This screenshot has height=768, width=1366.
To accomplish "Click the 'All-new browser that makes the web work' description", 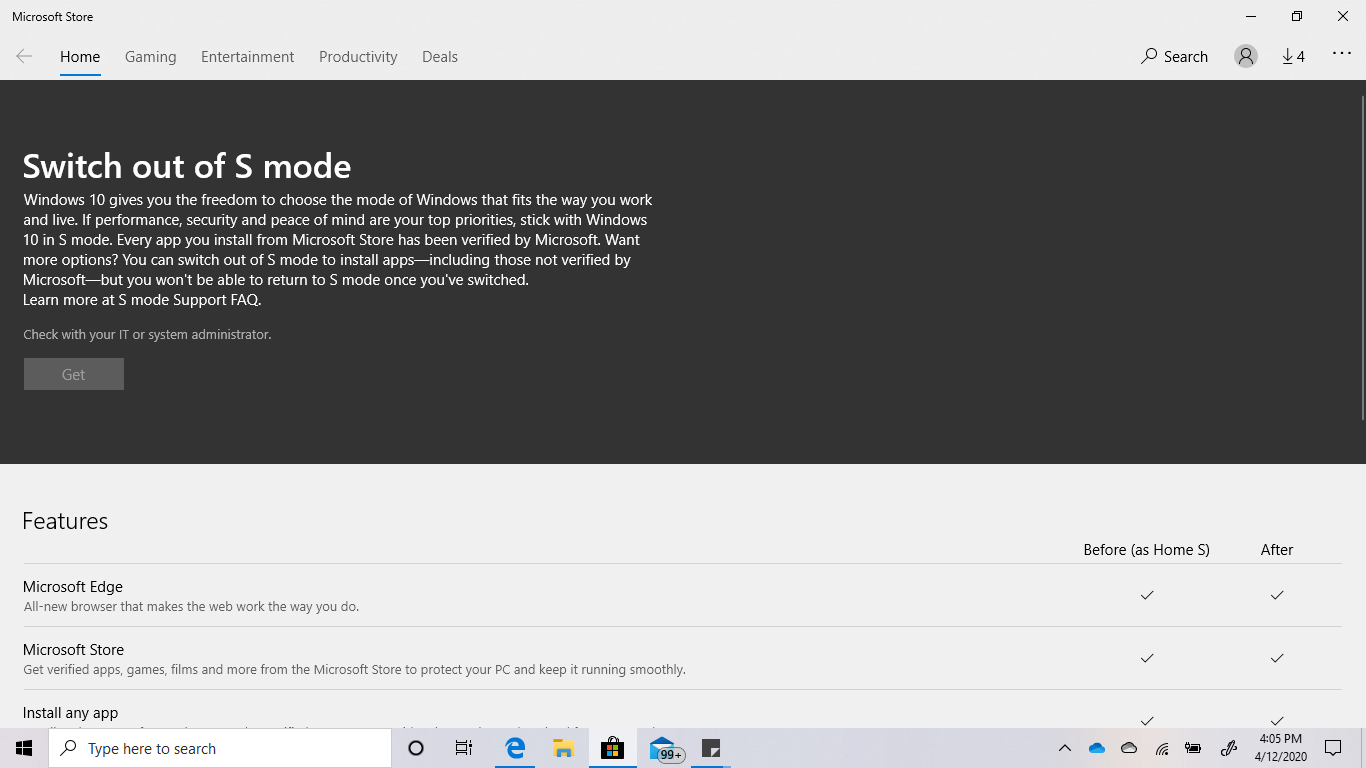I will 191,607.
